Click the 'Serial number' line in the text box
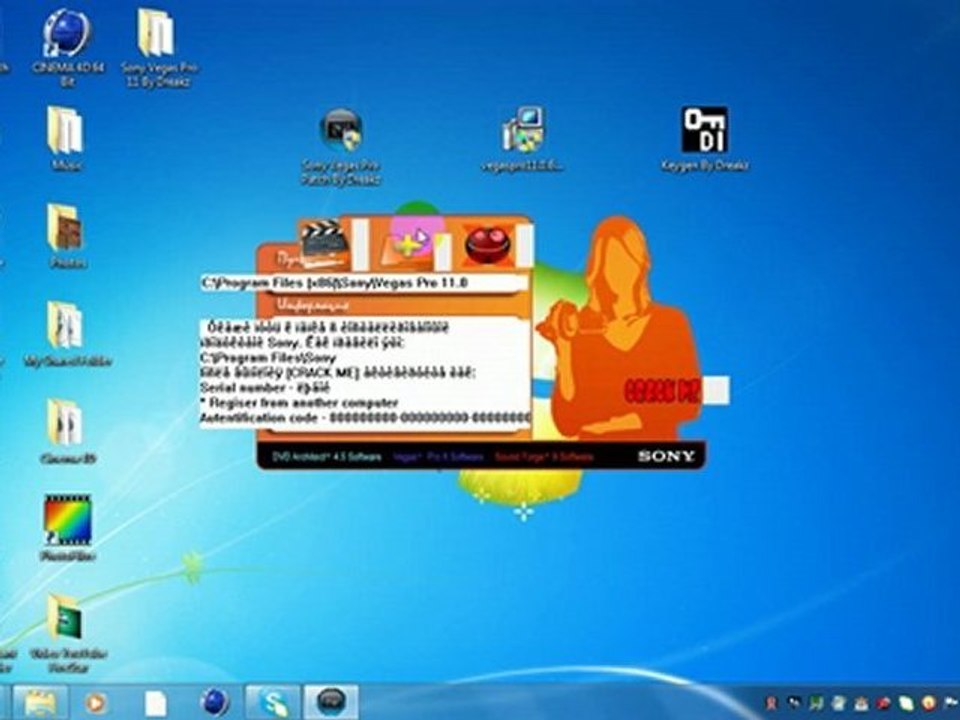This screenshot has height=720, width=960. point(265,388)
